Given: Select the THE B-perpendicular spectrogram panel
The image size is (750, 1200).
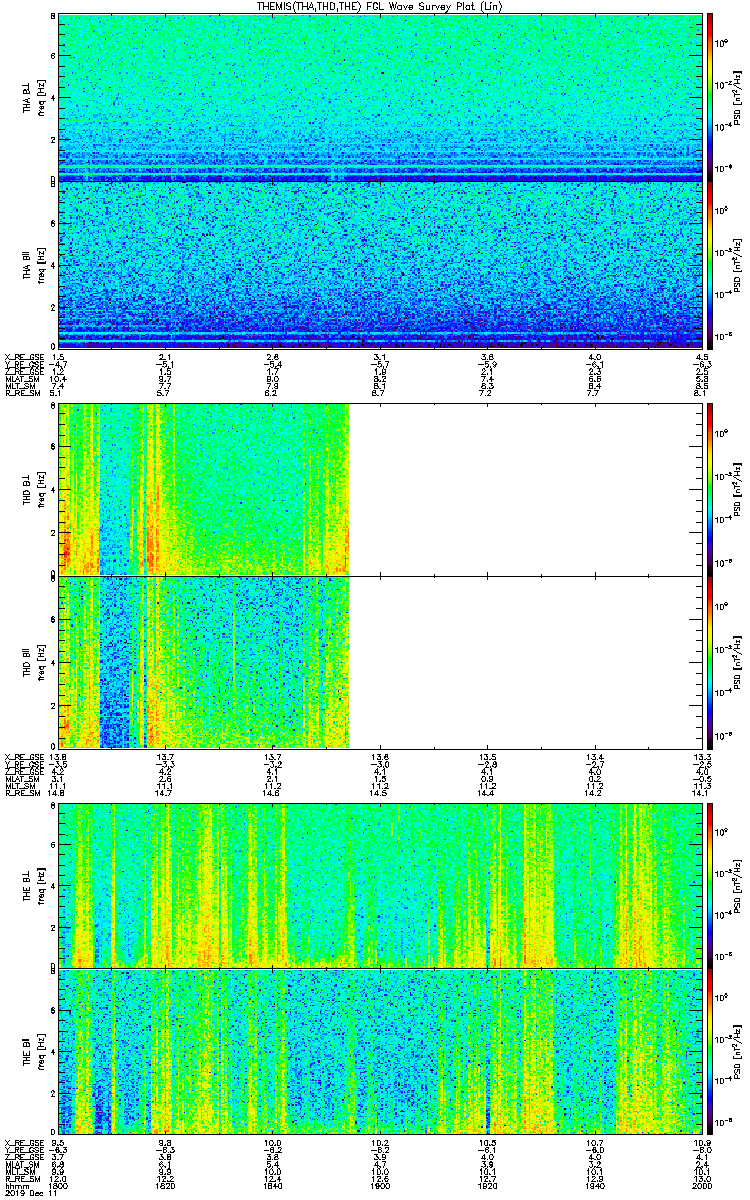Looking at the screenshot, I should coord(381,884).
